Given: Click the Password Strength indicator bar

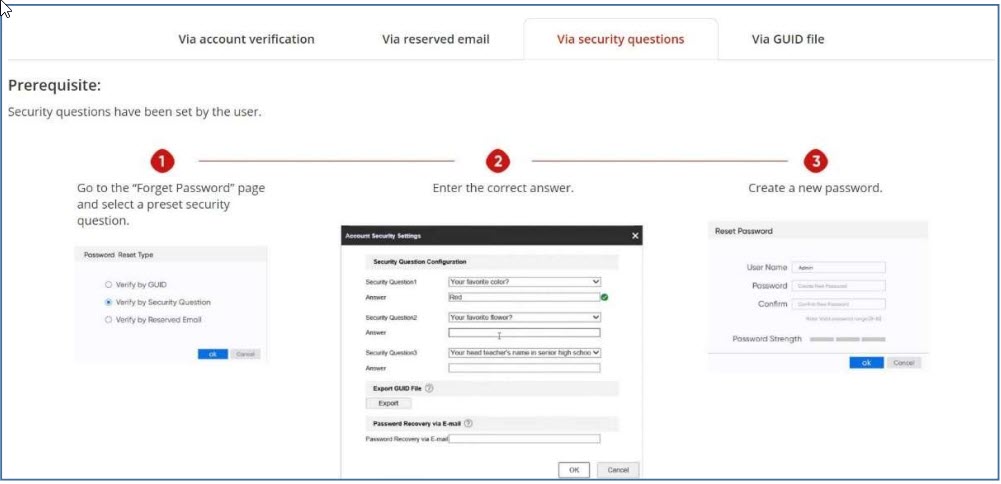Looking at the screenshot, I should click(847, 340).
